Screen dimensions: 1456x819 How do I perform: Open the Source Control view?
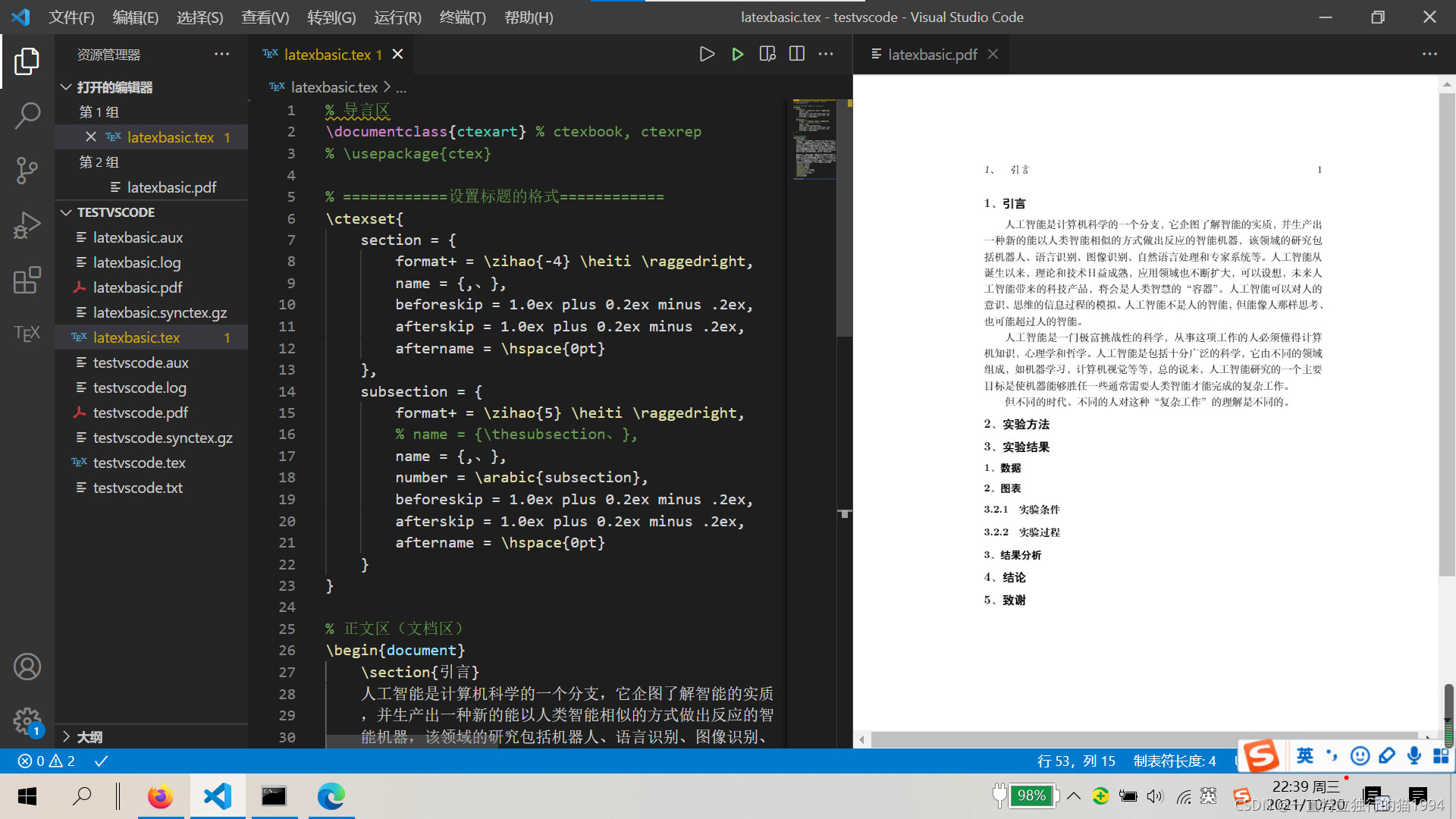click(27, 171)
